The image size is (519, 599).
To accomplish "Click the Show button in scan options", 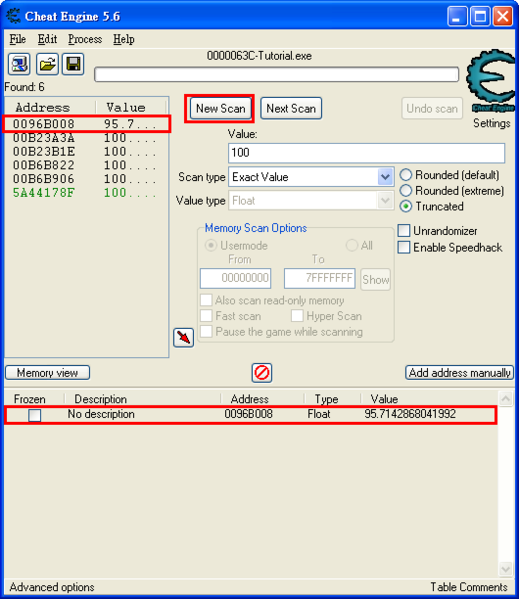I will coord(375,280).
